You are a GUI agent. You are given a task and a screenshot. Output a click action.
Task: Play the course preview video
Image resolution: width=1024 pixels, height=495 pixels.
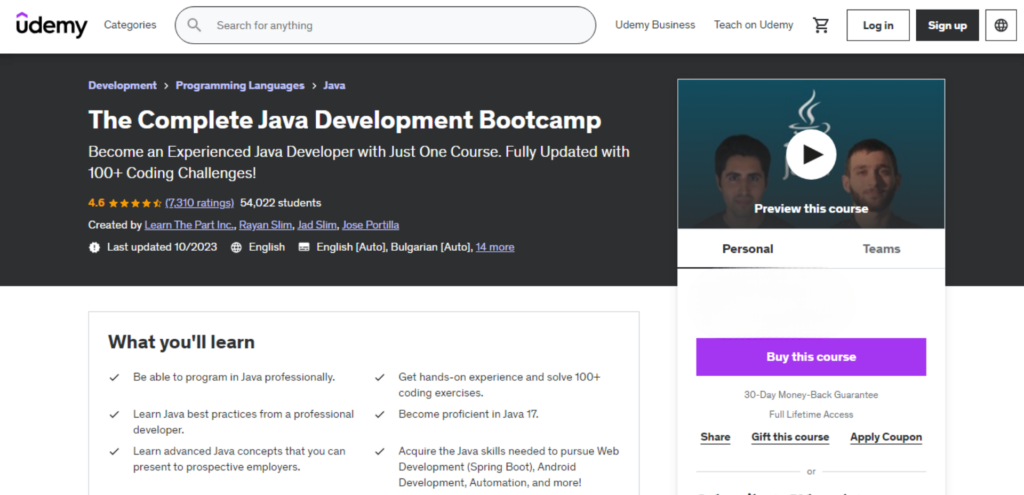coord(810,154)
